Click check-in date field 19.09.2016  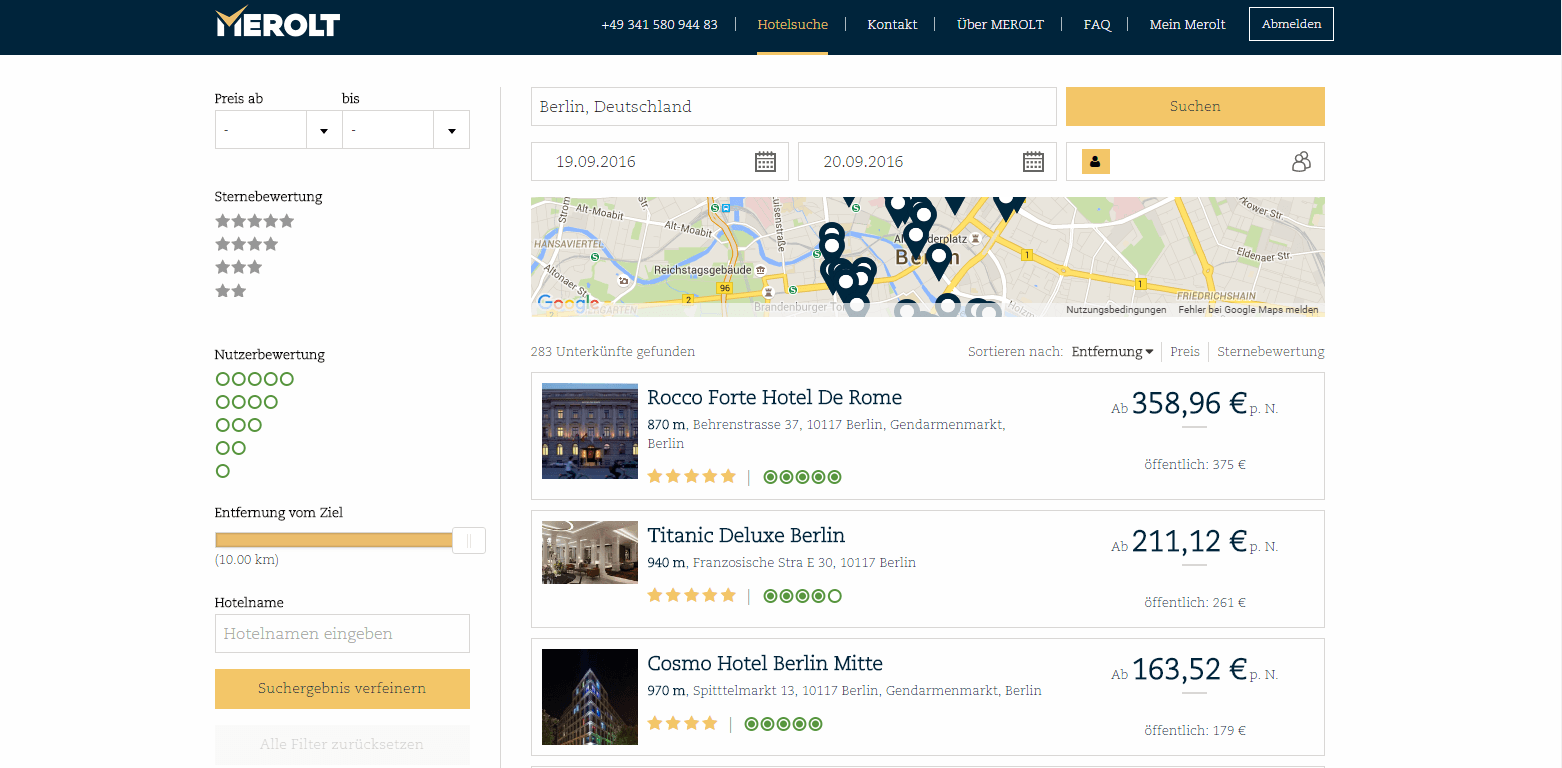(660, 161)
